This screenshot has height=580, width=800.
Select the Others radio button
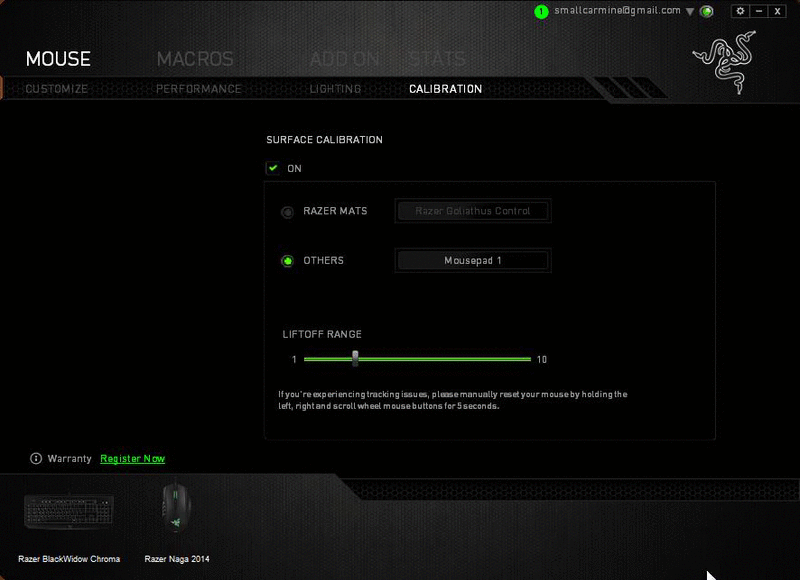pos(288,261)
